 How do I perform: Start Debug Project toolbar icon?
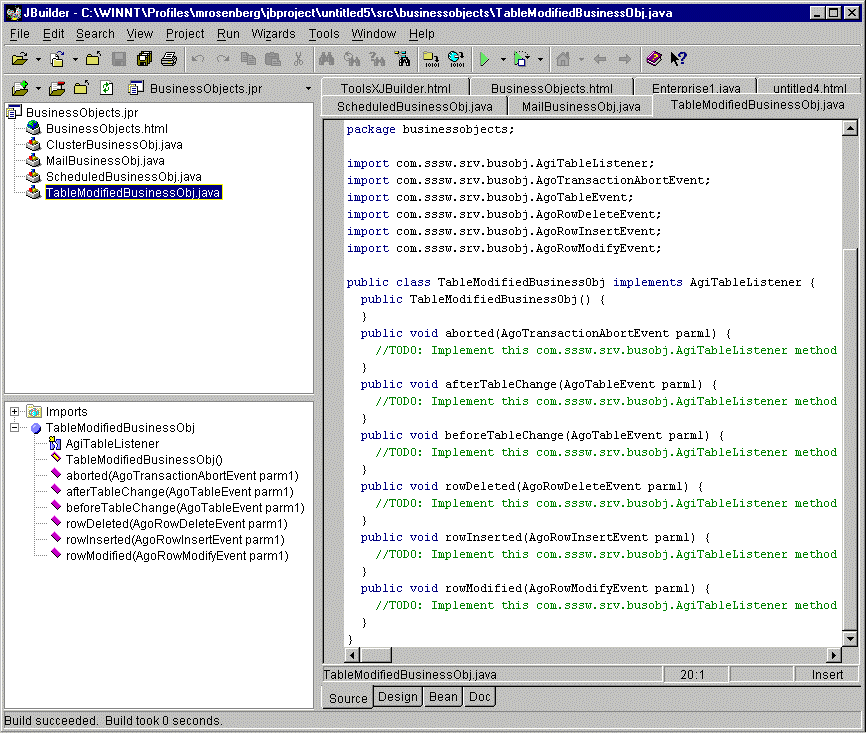pos(522,59)
